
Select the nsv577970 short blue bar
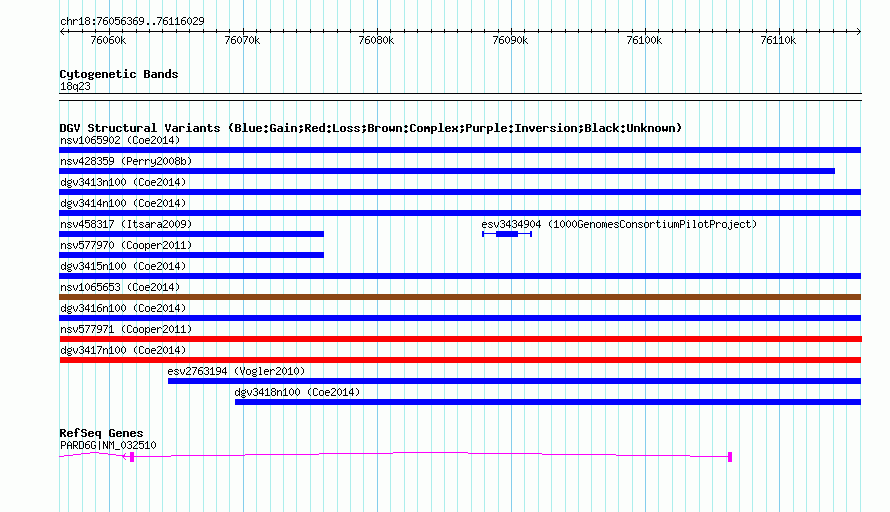point(191,255)
